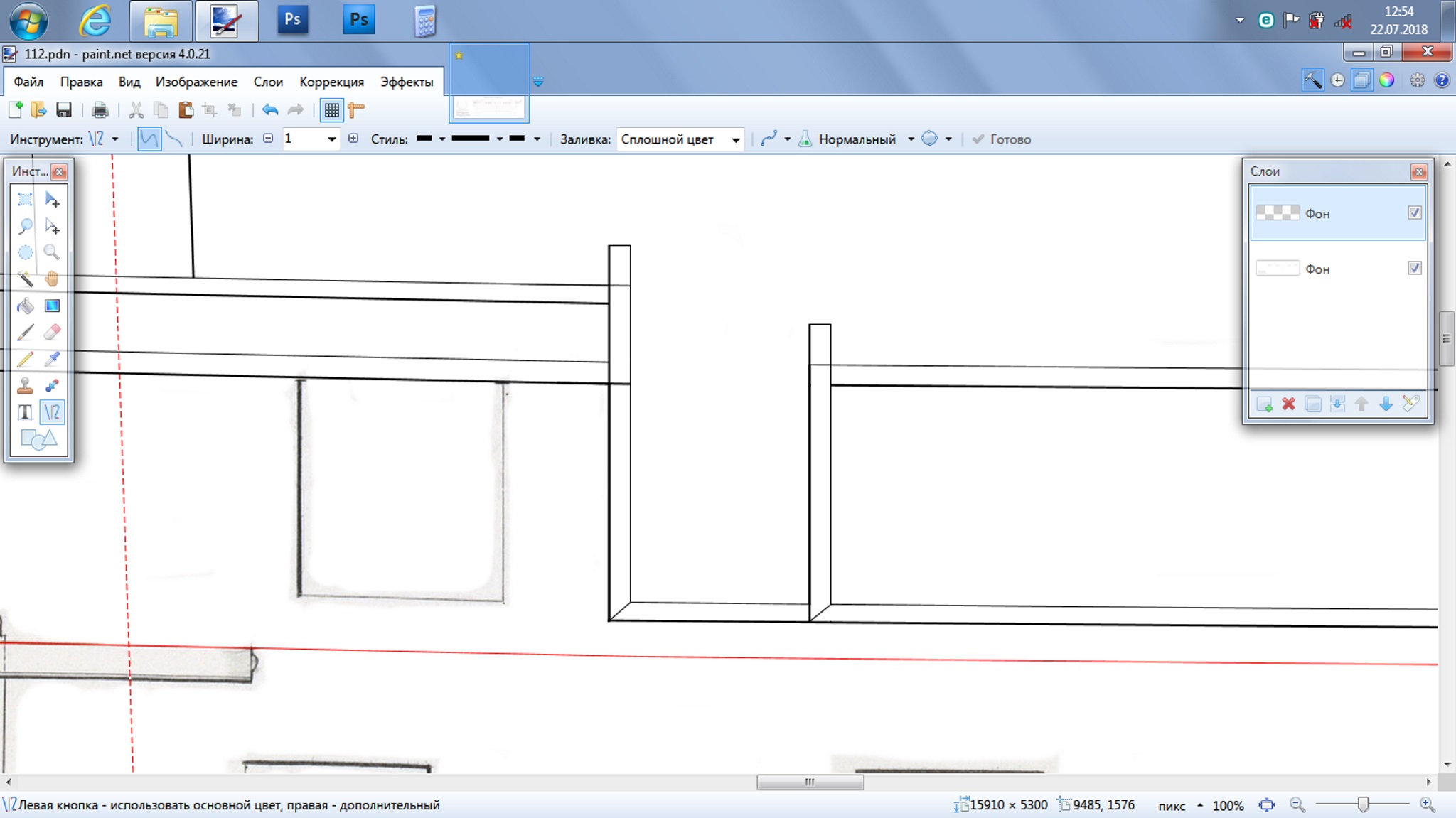The image size is (1456, 818).
Task: Toggle Layers window visibility icon
Action: [x=1361, y=80]
